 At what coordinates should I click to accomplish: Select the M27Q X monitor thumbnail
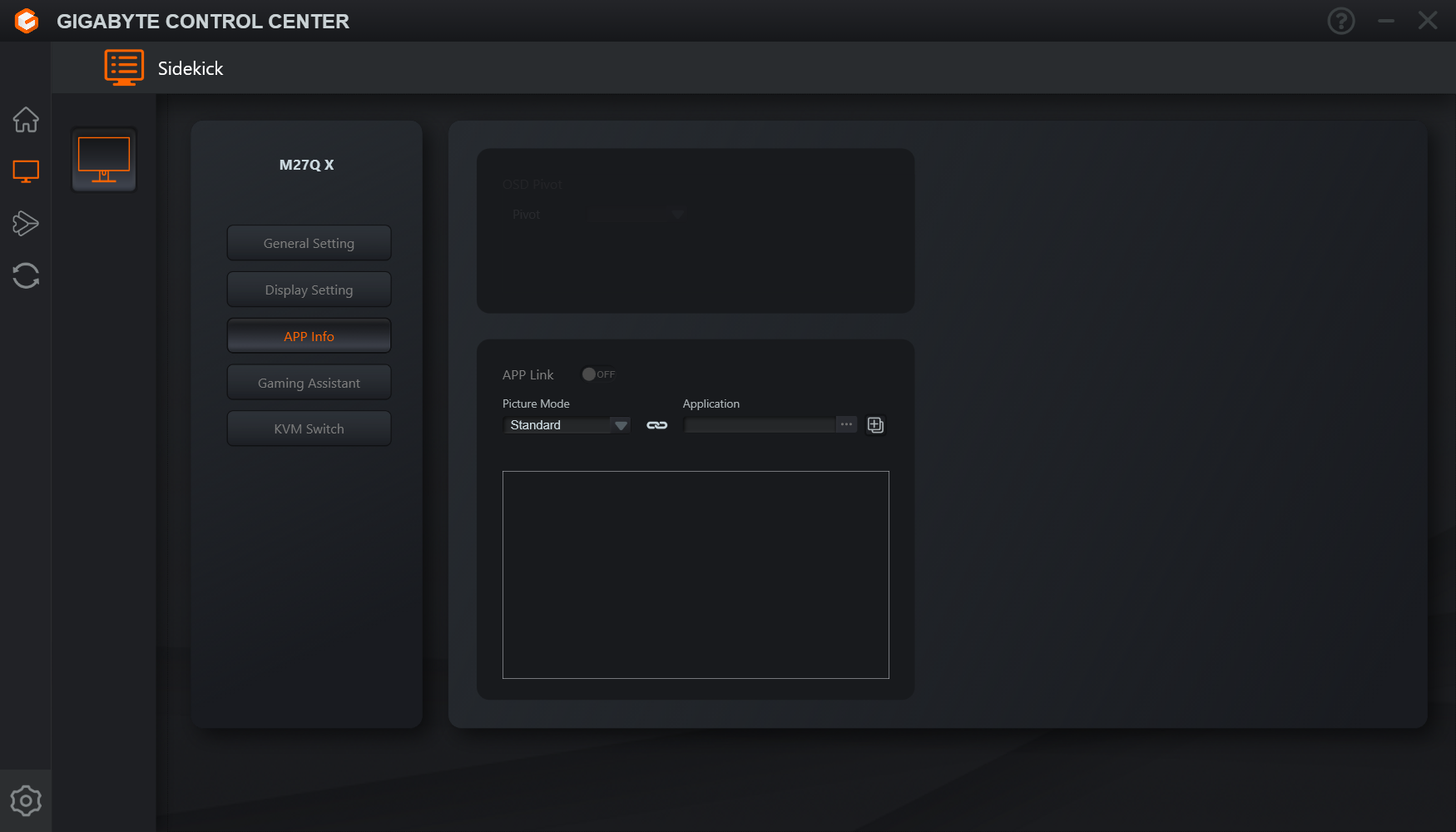click(104, 160)
